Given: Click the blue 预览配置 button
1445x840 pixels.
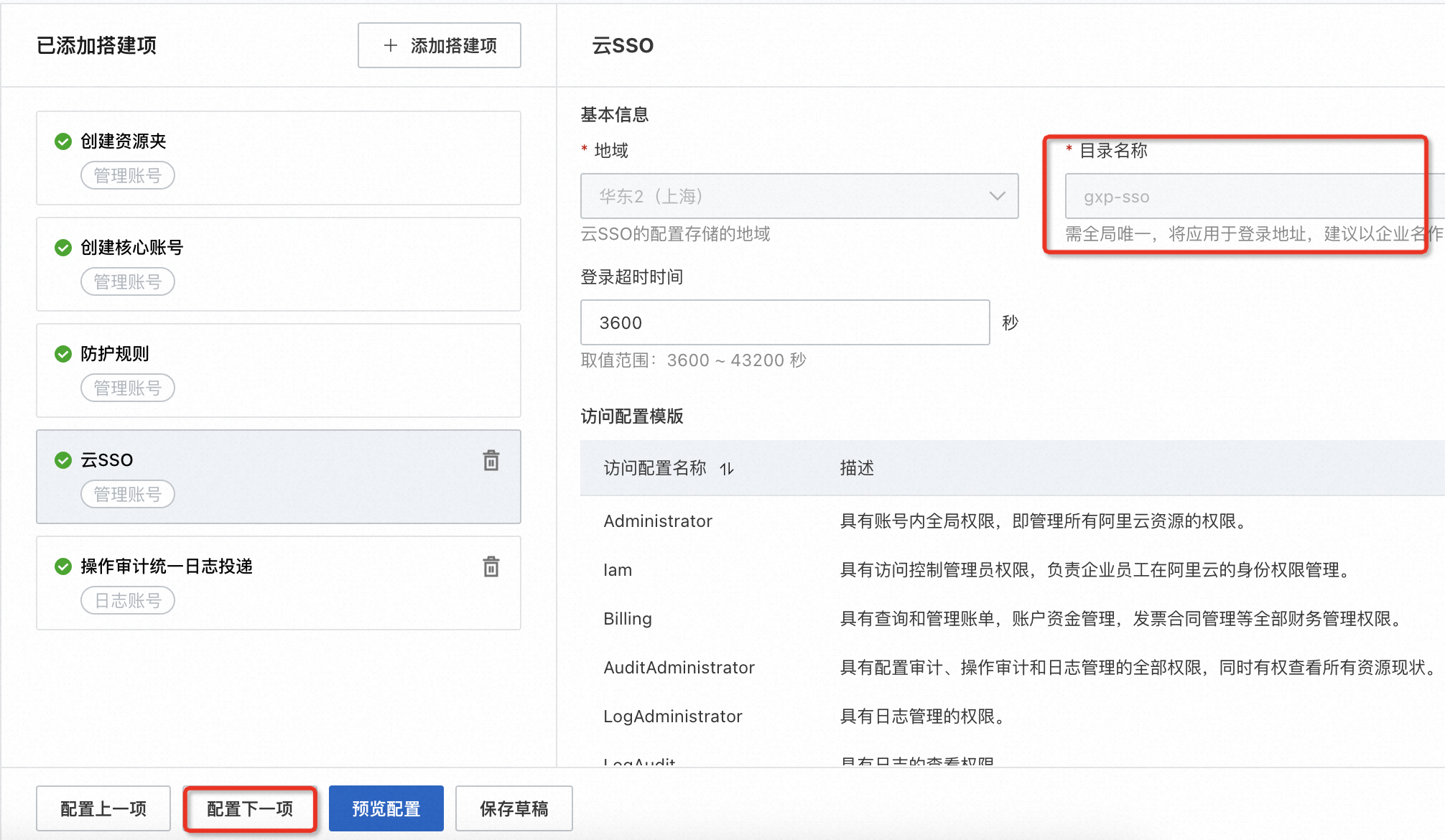Looking at the screenshot, I should [386, 809].
